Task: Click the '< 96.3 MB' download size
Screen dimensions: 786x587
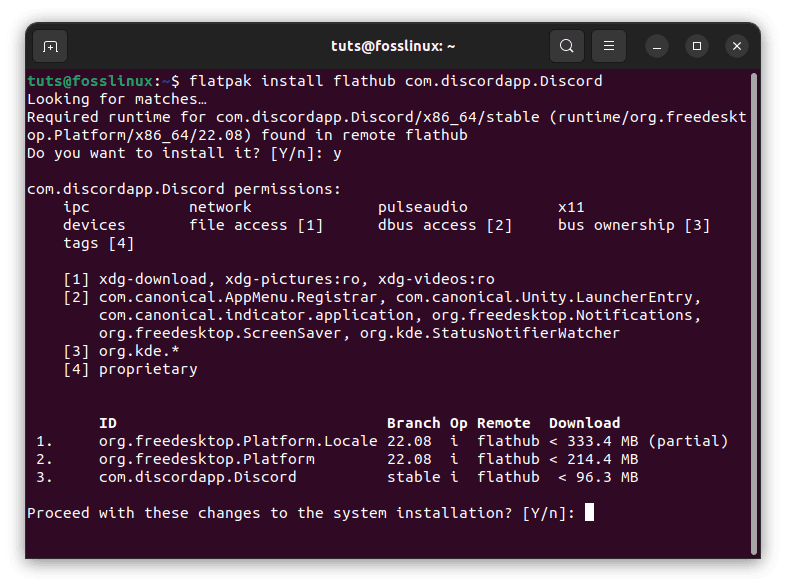Action: (x=598, y=477)
